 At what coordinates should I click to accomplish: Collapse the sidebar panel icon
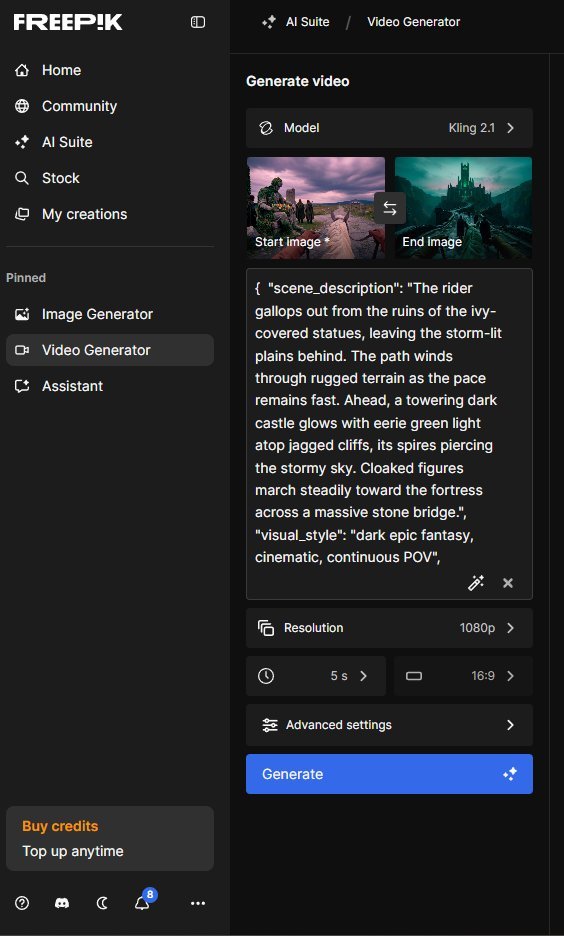[x=198, y=22]
